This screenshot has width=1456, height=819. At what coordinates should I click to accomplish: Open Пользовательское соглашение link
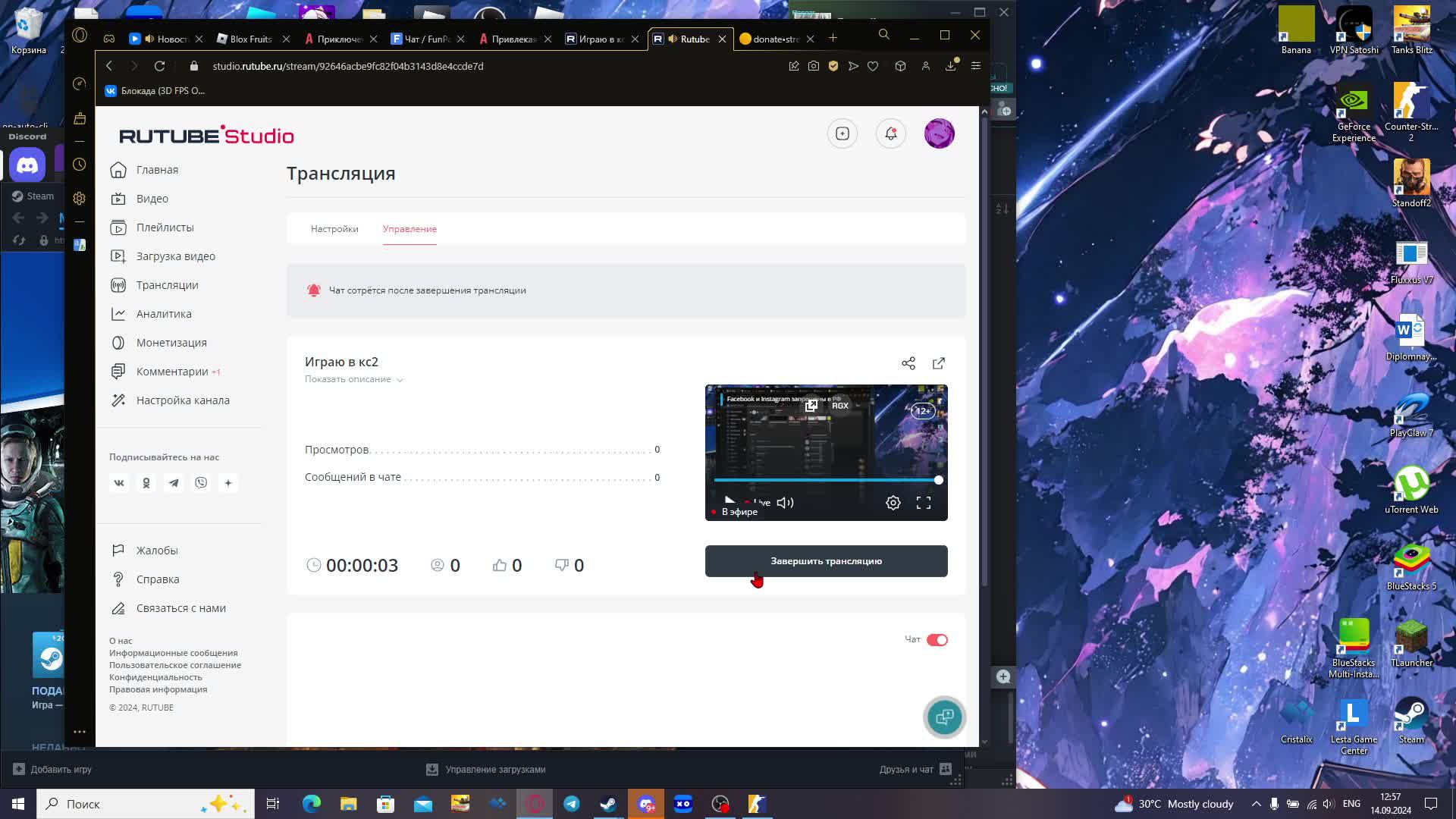175,665
